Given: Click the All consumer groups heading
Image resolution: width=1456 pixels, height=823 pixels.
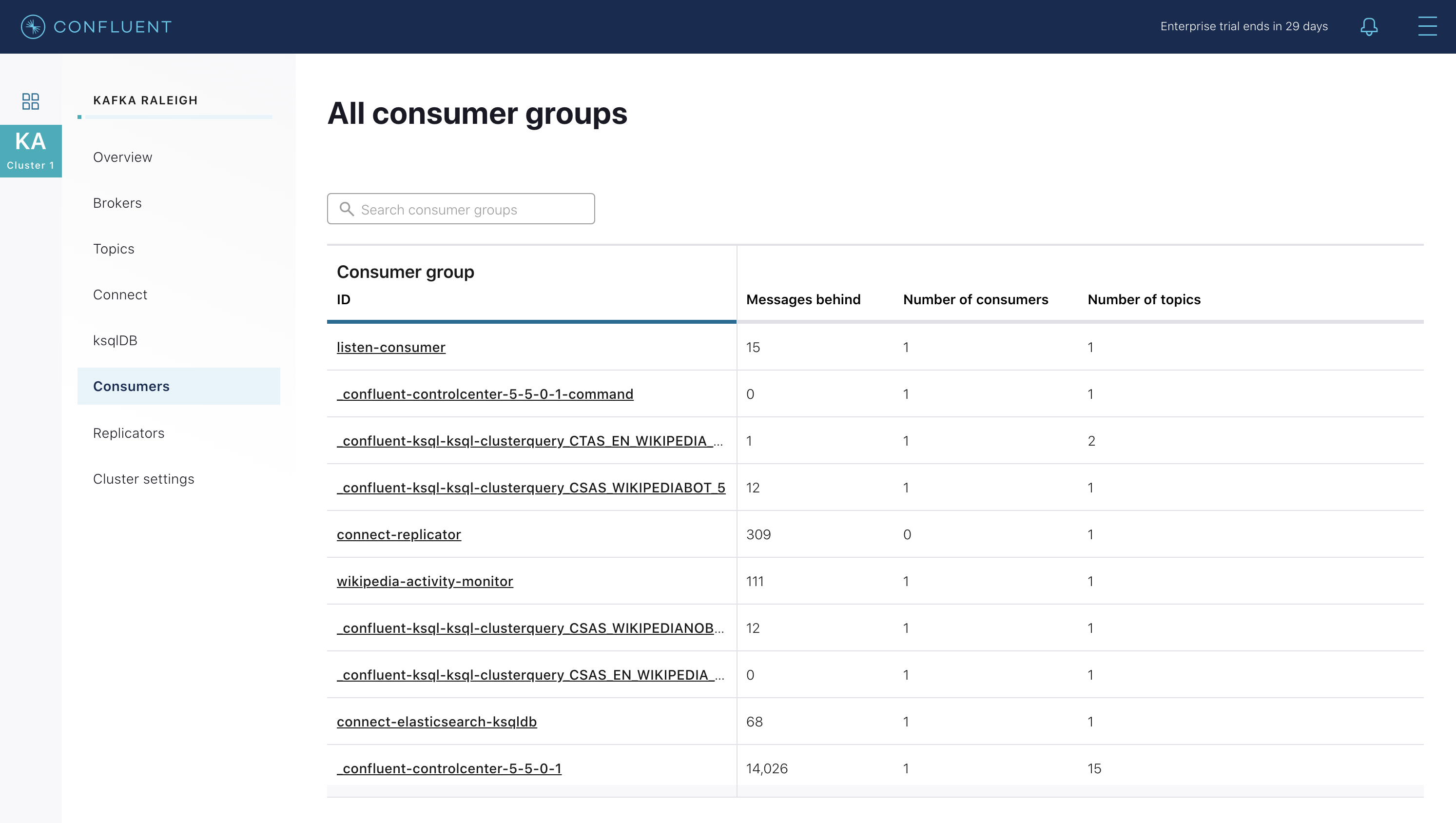Looking at the screenshot, I should 478,114.
